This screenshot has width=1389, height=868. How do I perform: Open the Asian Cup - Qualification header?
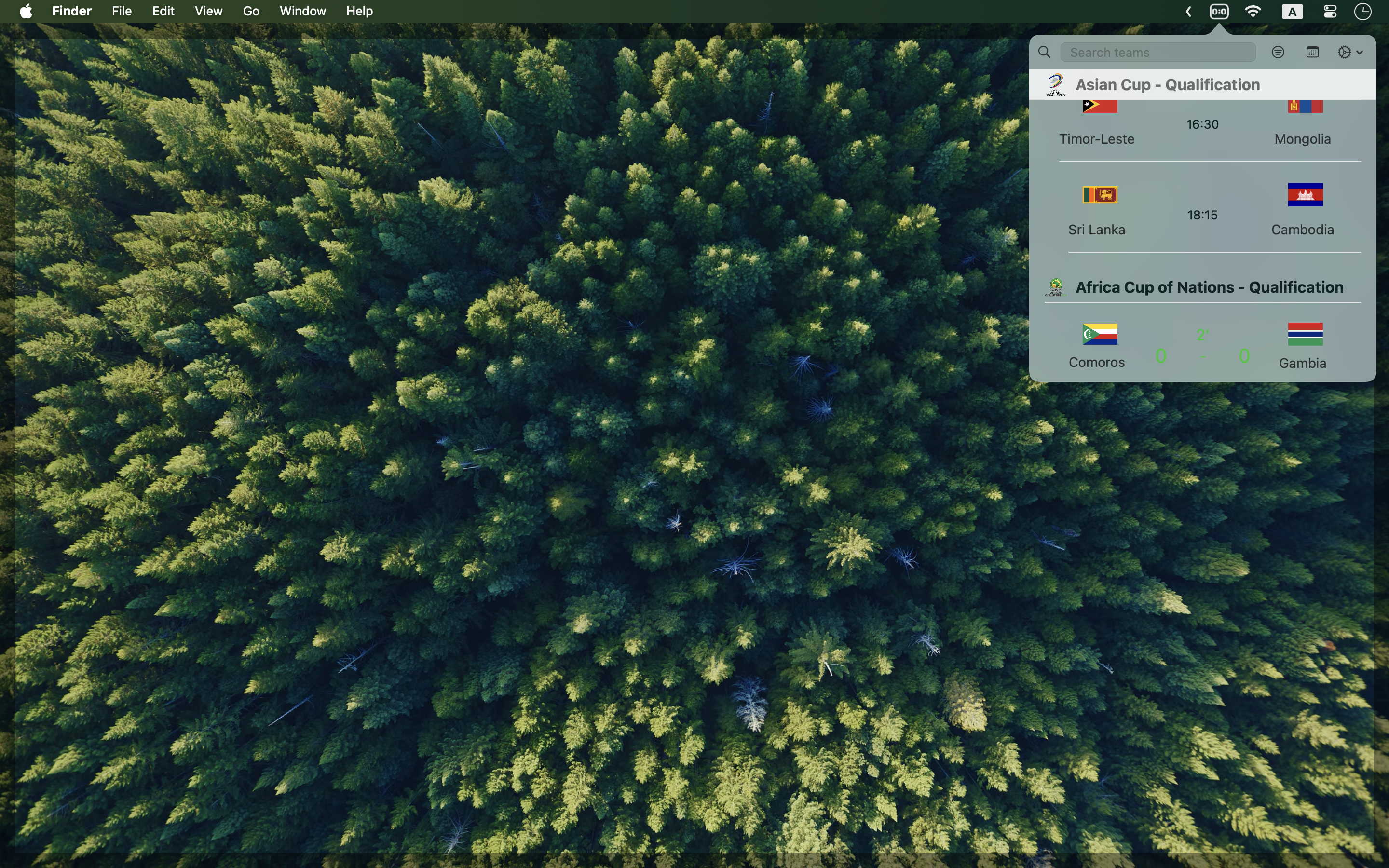[1168, 85]
